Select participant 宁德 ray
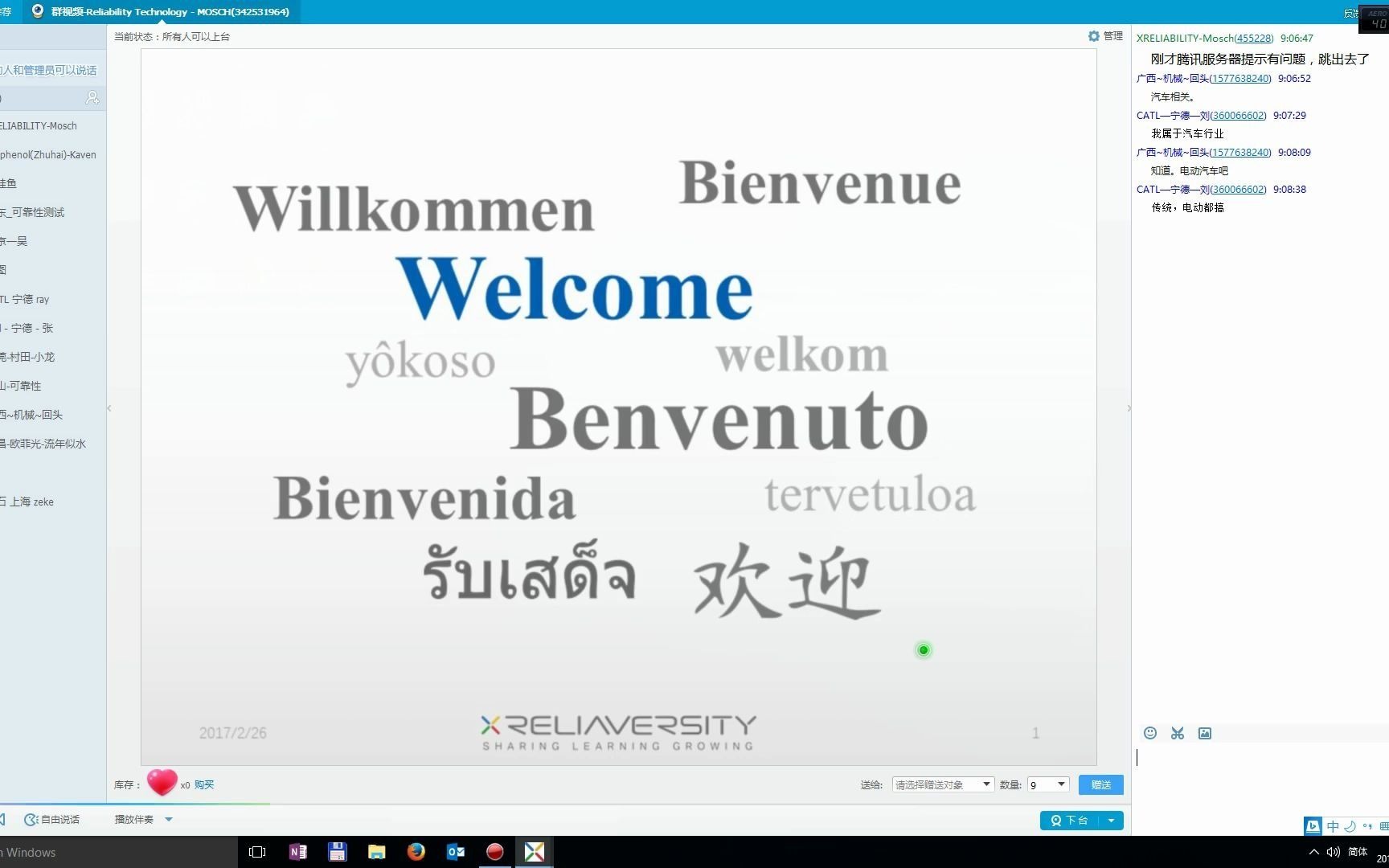This screenshot has height=868, width=1389. 53,299
